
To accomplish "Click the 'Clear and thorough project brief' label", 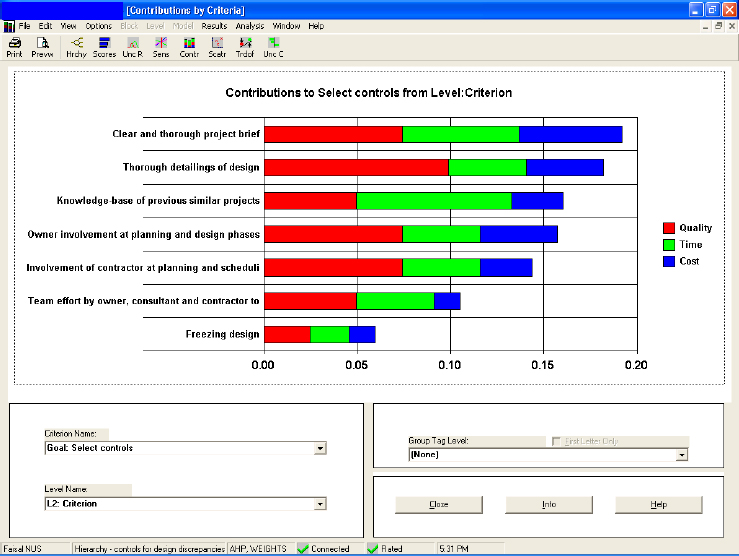I will (x=186, y=134).
